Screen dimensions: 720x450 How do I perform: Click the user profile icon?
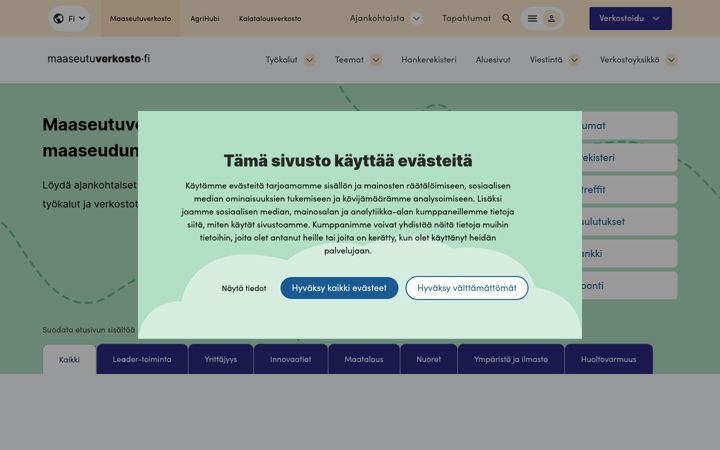[551, 18]
